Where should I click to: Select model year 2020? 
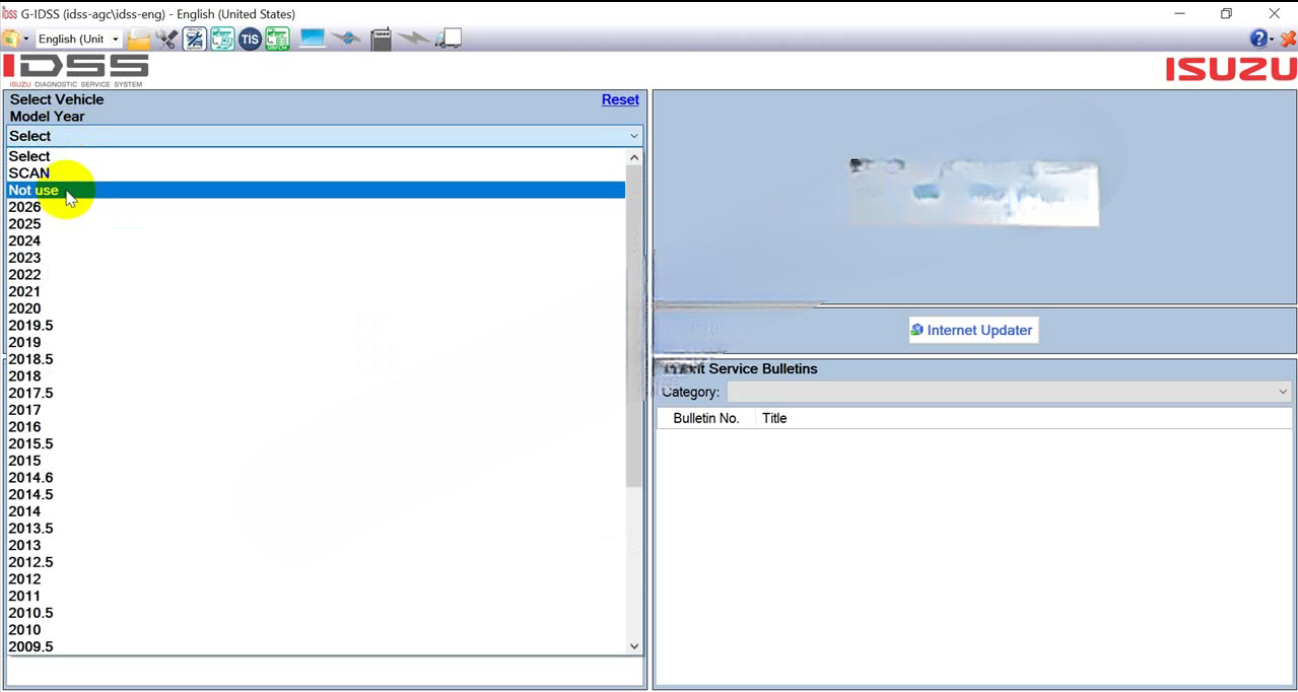[316, 309]
